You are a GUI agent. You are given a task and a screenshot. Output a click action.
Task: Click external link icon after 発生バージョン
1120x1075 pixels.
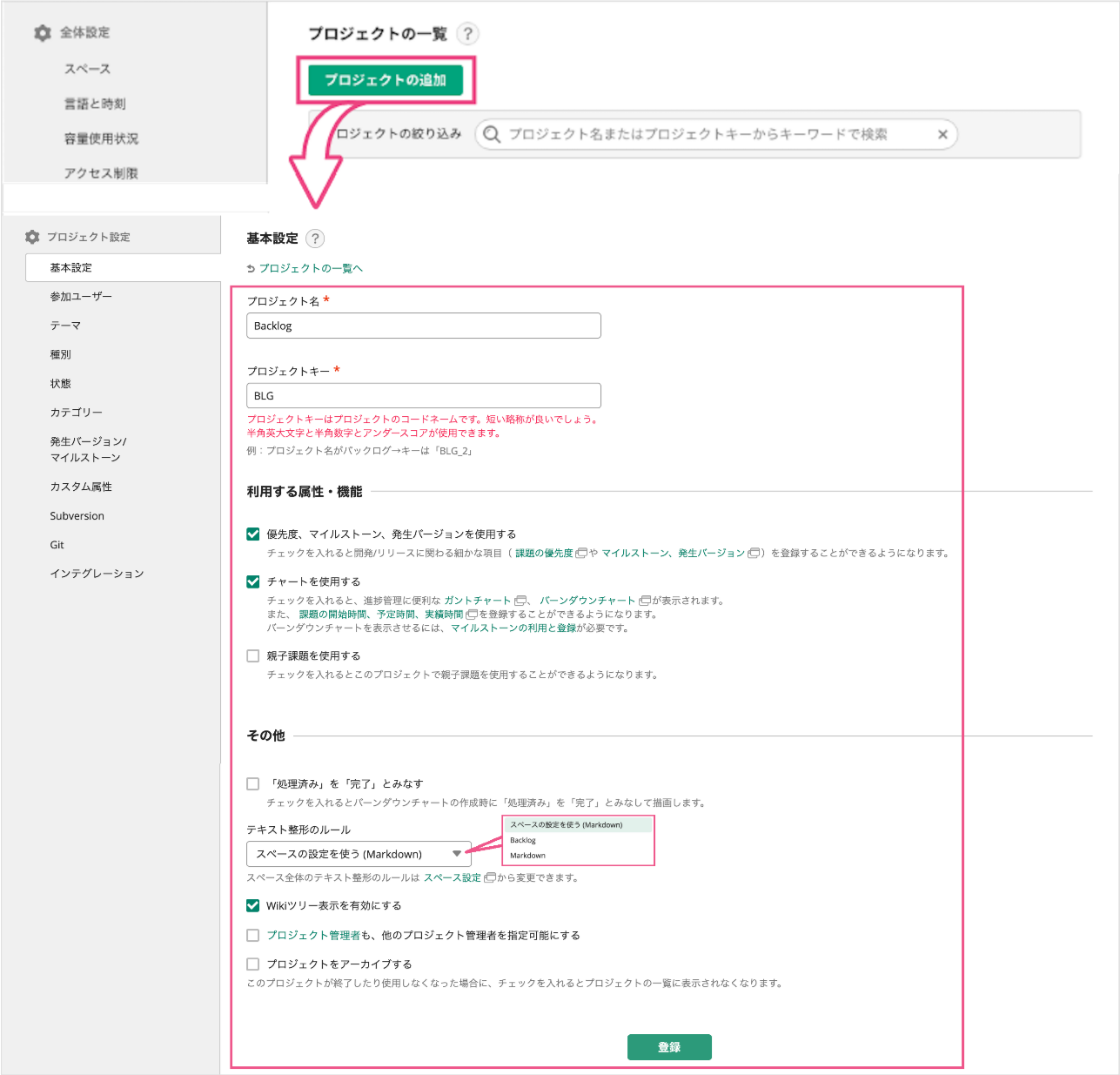tap(754, 553)
